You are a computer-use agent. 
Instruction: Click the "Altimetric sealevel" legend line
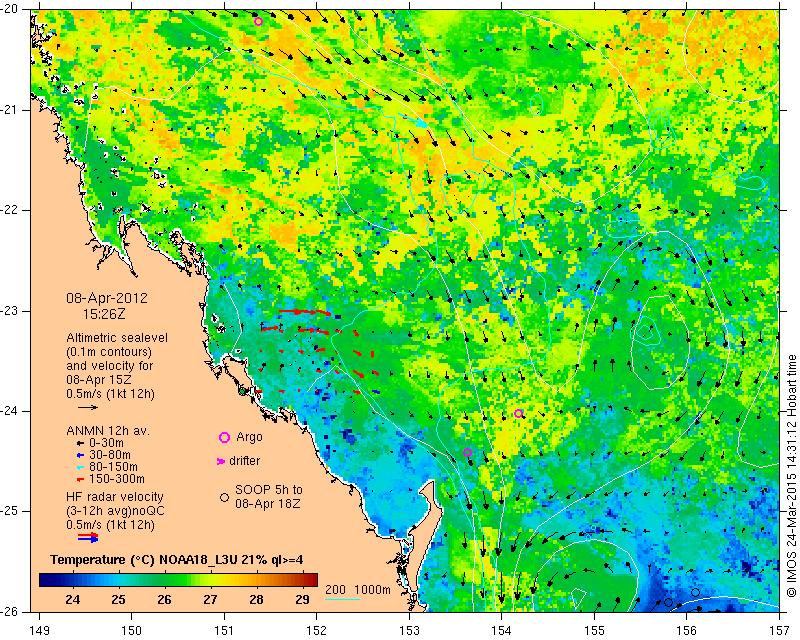(117, 338)
